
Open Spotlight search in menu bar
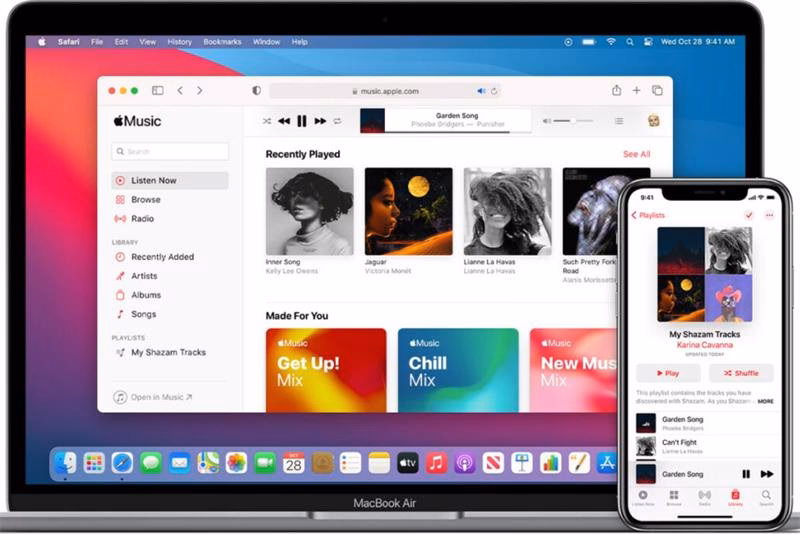coord(630,42)
